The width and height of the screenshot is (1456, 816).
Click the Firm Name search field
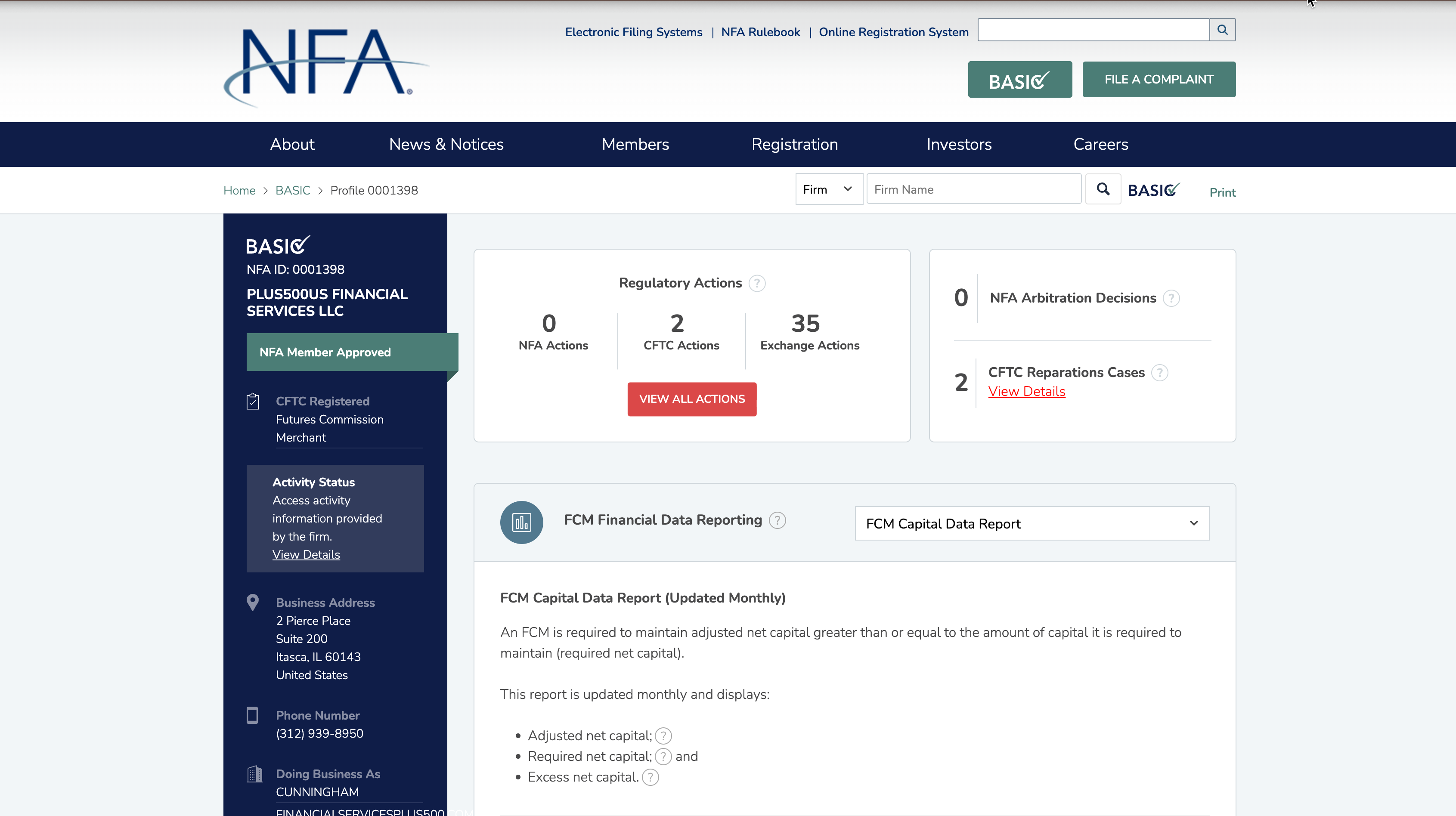tap(974, 189)
